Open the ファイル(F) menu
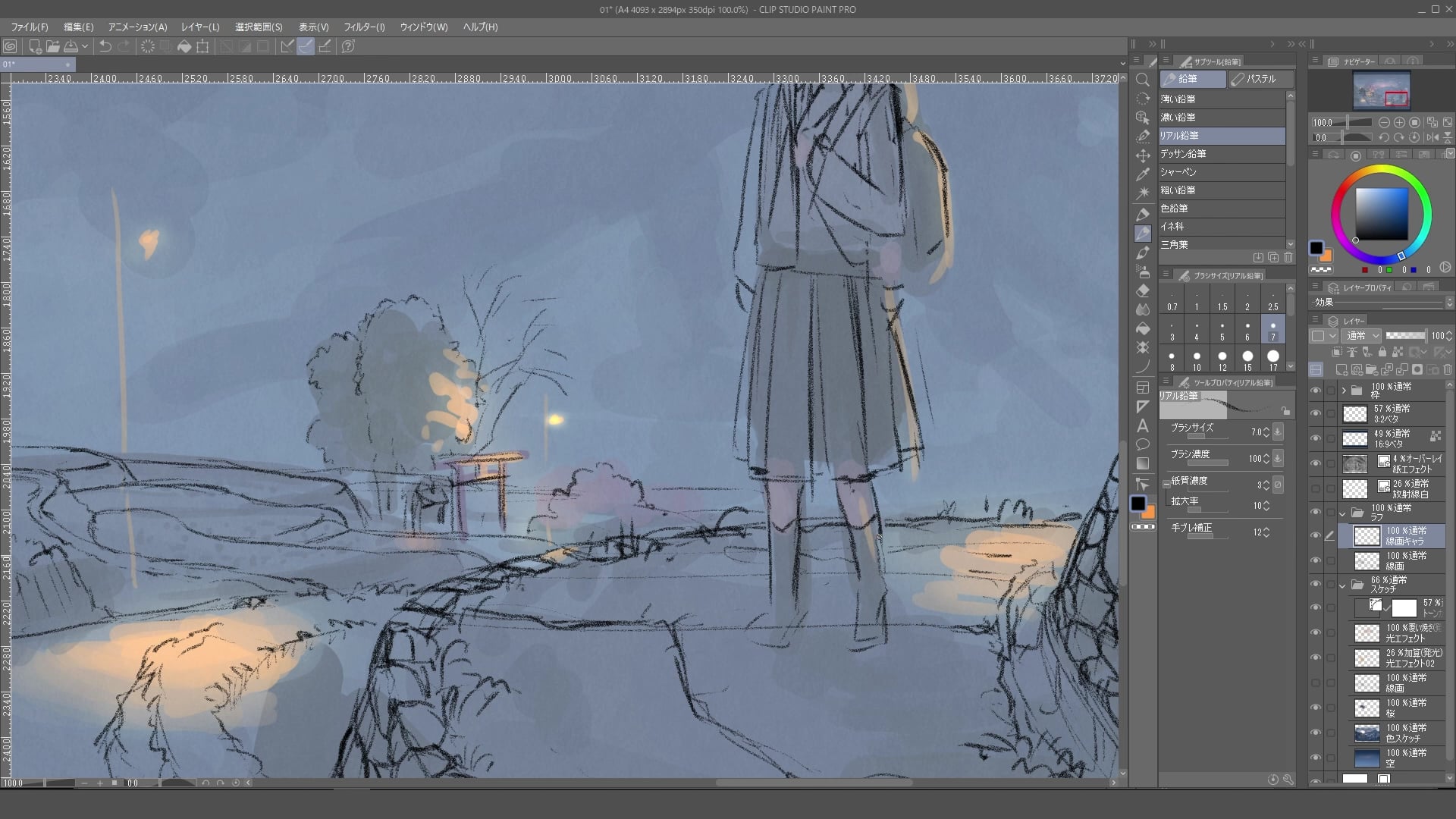This screenshot has width=1456, height=819. pos(30,27)
